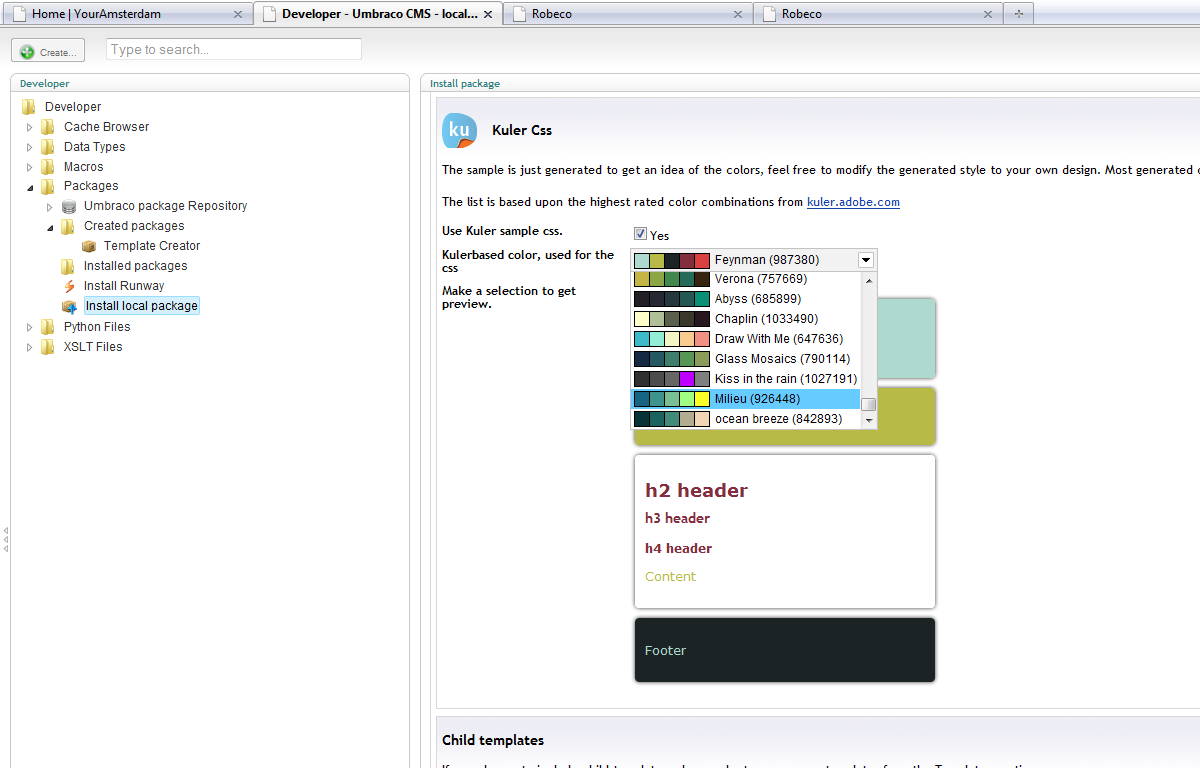Screen dimensions: 1200x768
Task: Click the dropdown list scroll up arrow
Action: 869,280
